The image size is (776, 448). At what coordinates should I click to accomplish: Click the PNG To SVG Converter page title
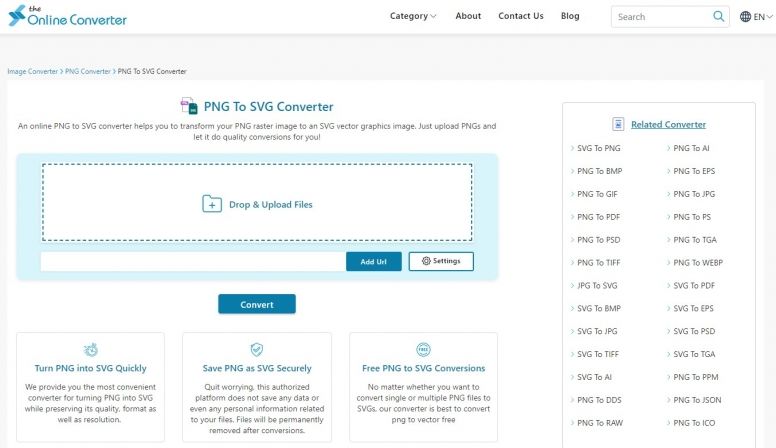(x=269, y=106)
